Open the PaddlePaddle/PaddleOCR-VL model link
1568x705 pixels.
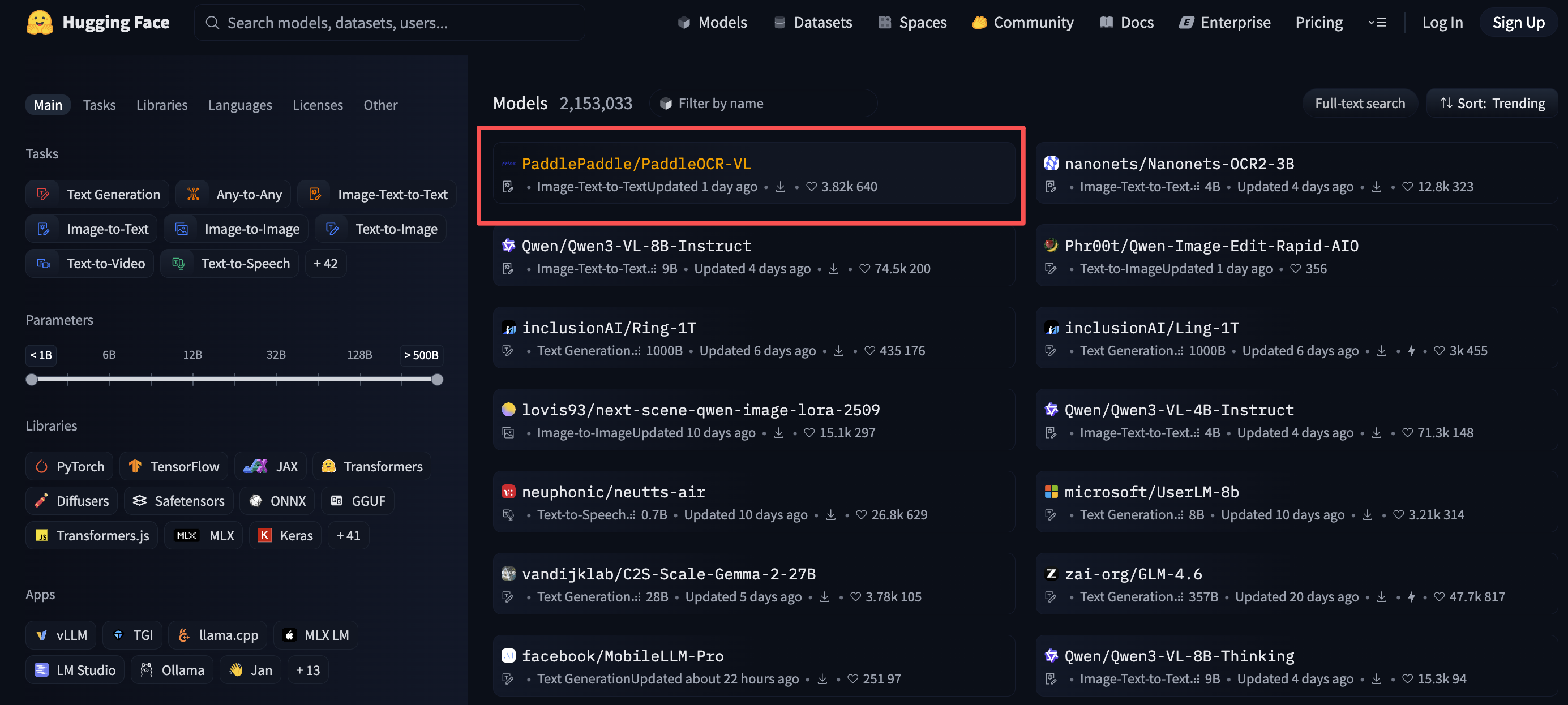tap(636, 164)
